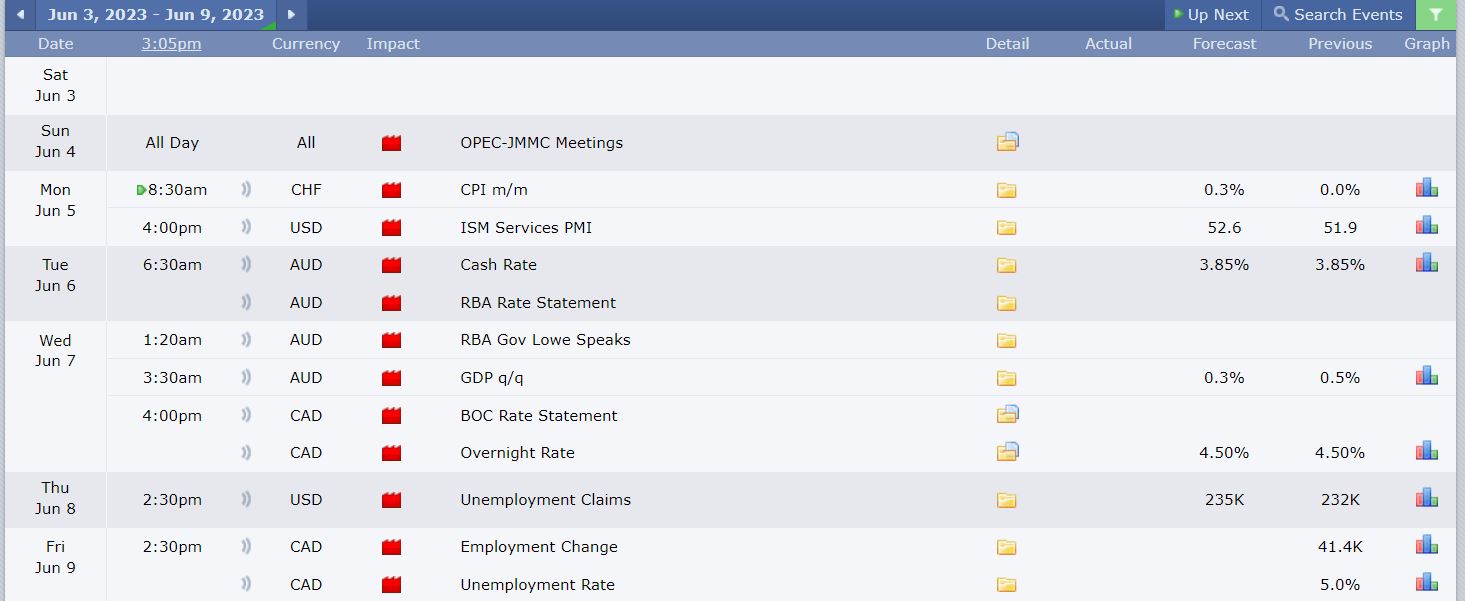The width and height of the screenshot is (1465, 601).
Task: Open detail folder for ISM Services PMI
Action: click(x=1006, y=228)
